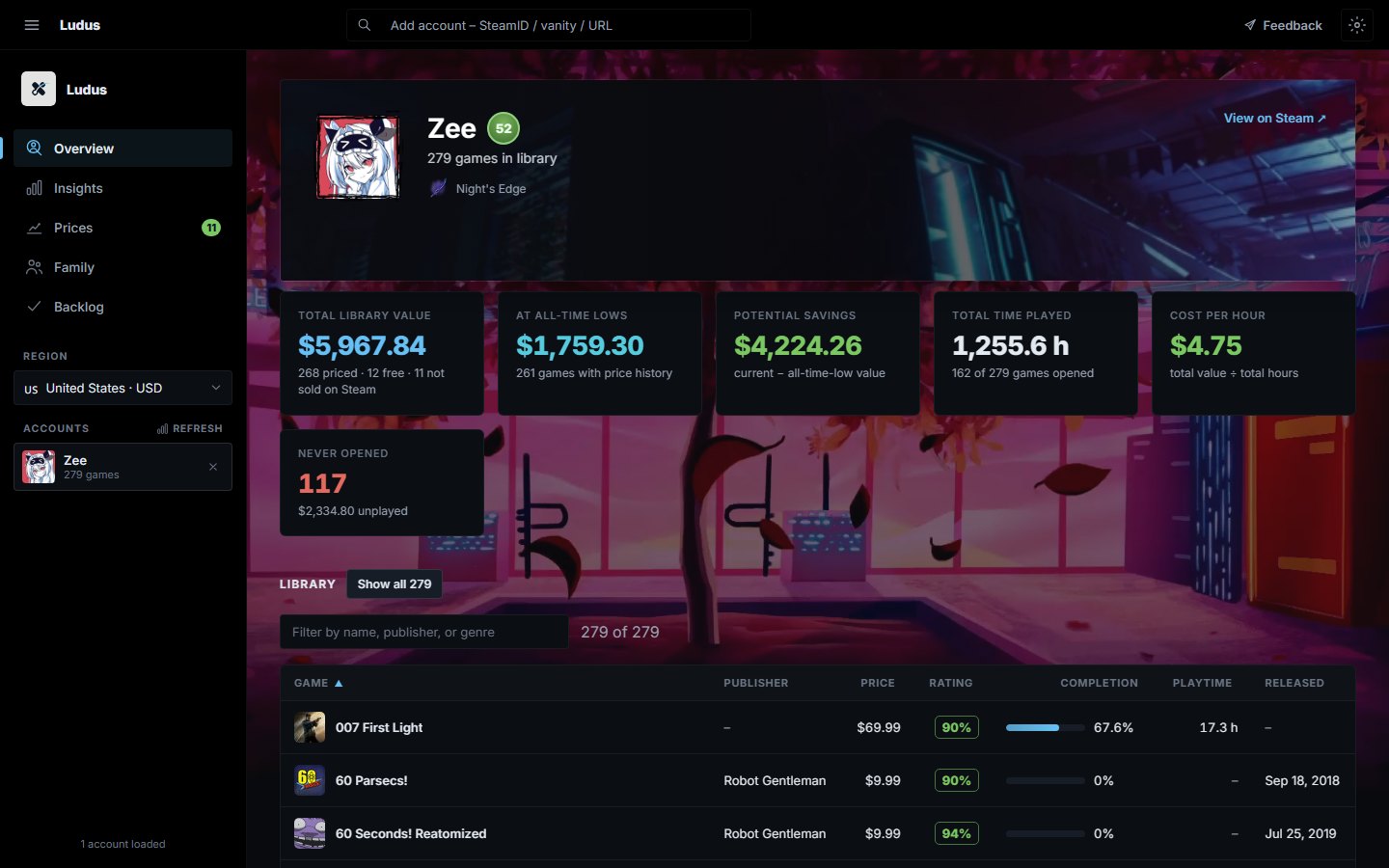Toggle the light/dark theme sun icon
Image resolution: width=1389 pixels, height=868 pixels.
coord(1357,25)
